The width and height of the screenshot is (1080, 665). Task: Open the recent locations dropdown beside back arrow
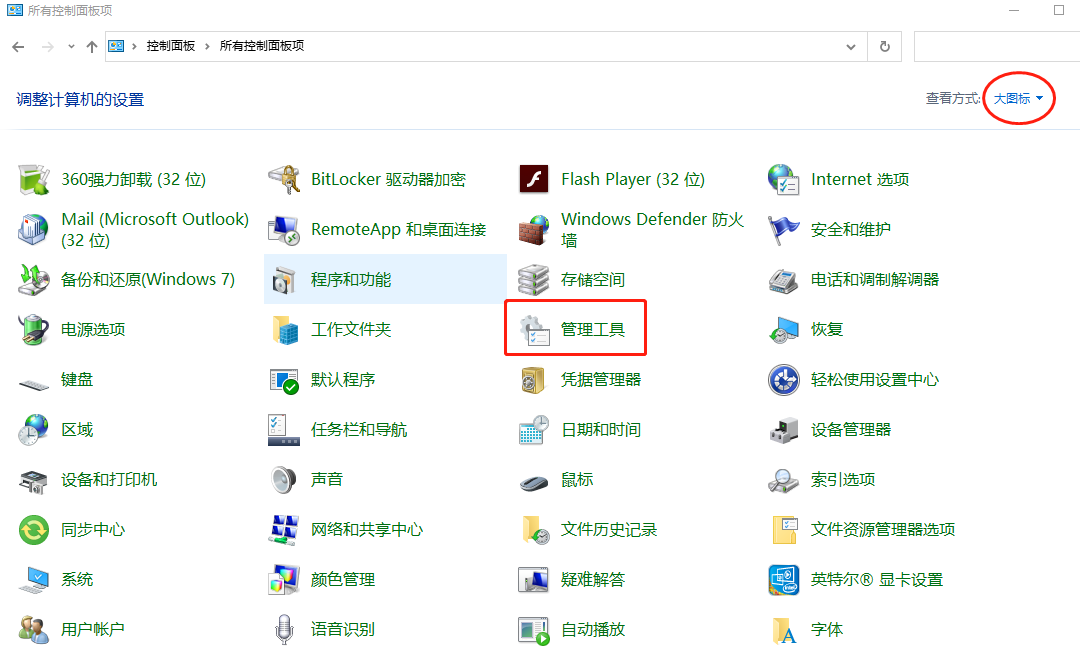(x=70, y=45)
